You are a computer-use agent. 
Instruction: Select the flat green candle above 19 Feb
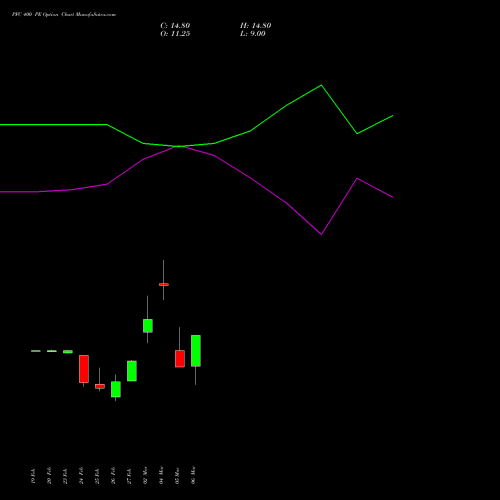tap(36, 351)
